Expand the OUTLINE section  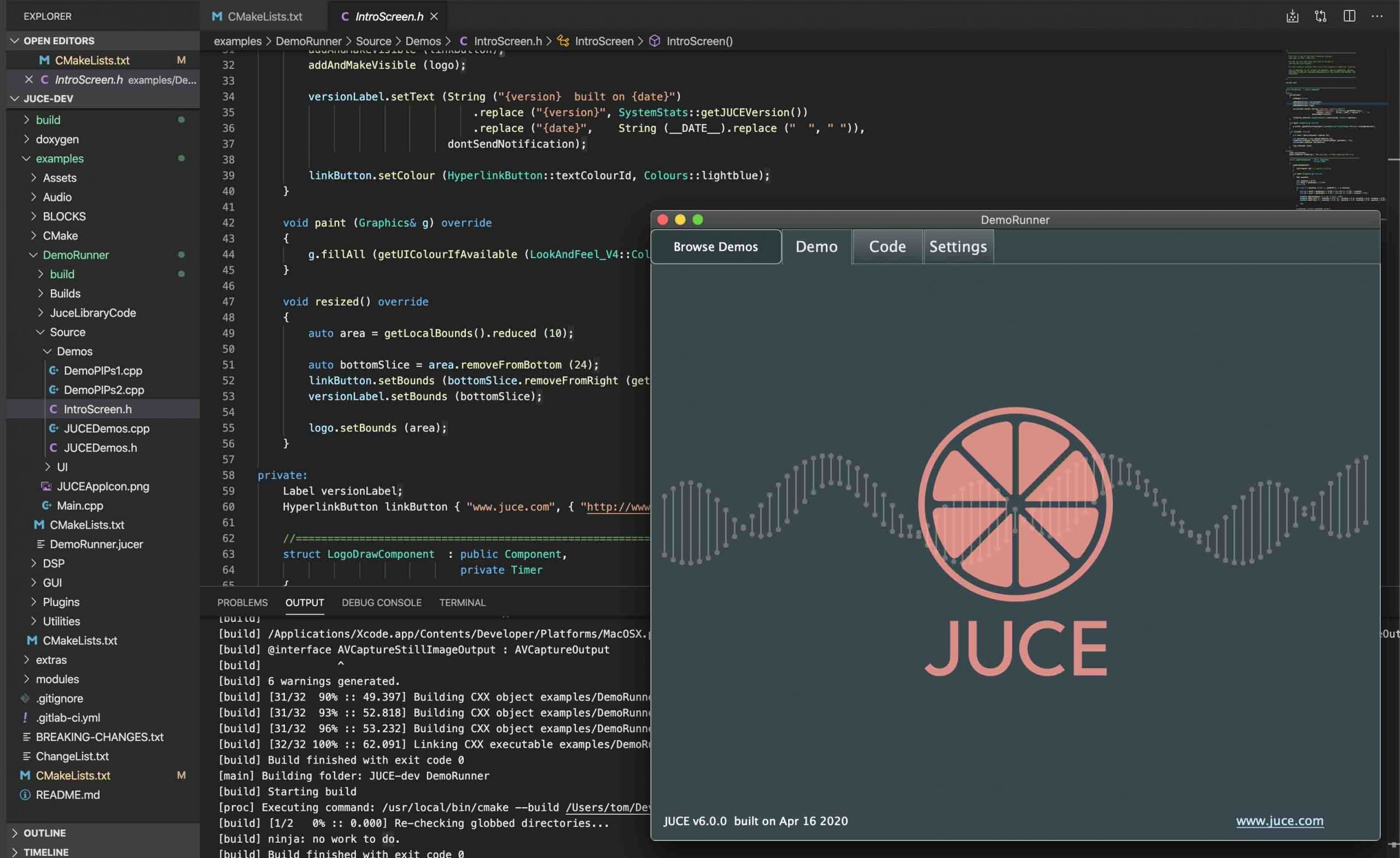tap(44, 833)
